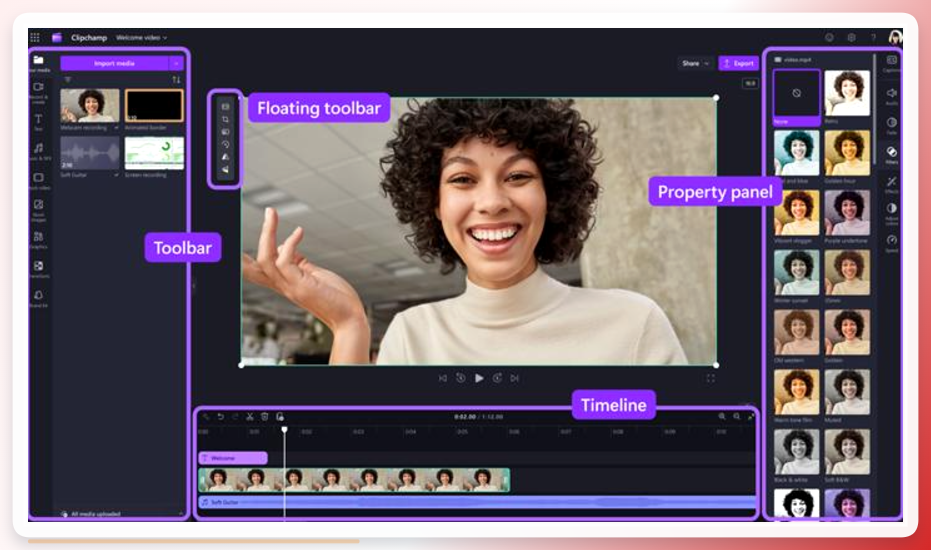Open the Transitions sidebar tab
The width and height of the screenshot is (931, 550).
[39, 268]
